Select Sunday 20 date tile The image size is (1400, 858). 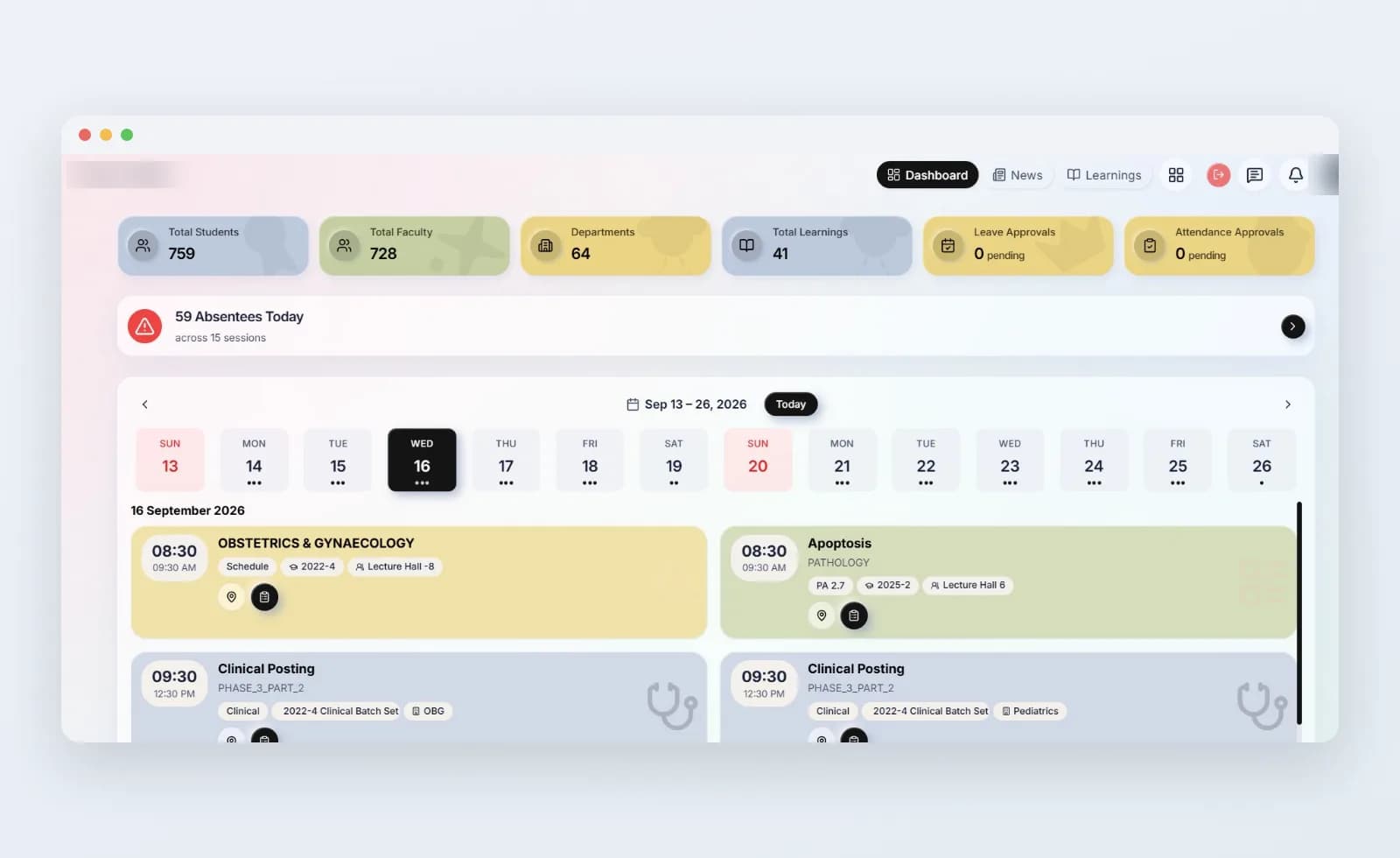758,460
